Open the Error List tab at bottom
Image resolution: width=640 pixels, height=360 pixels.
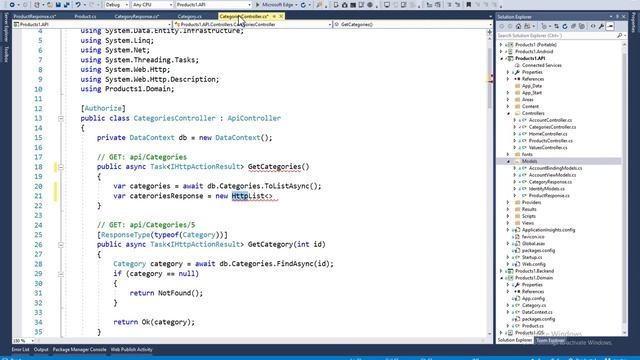point(20,350)
